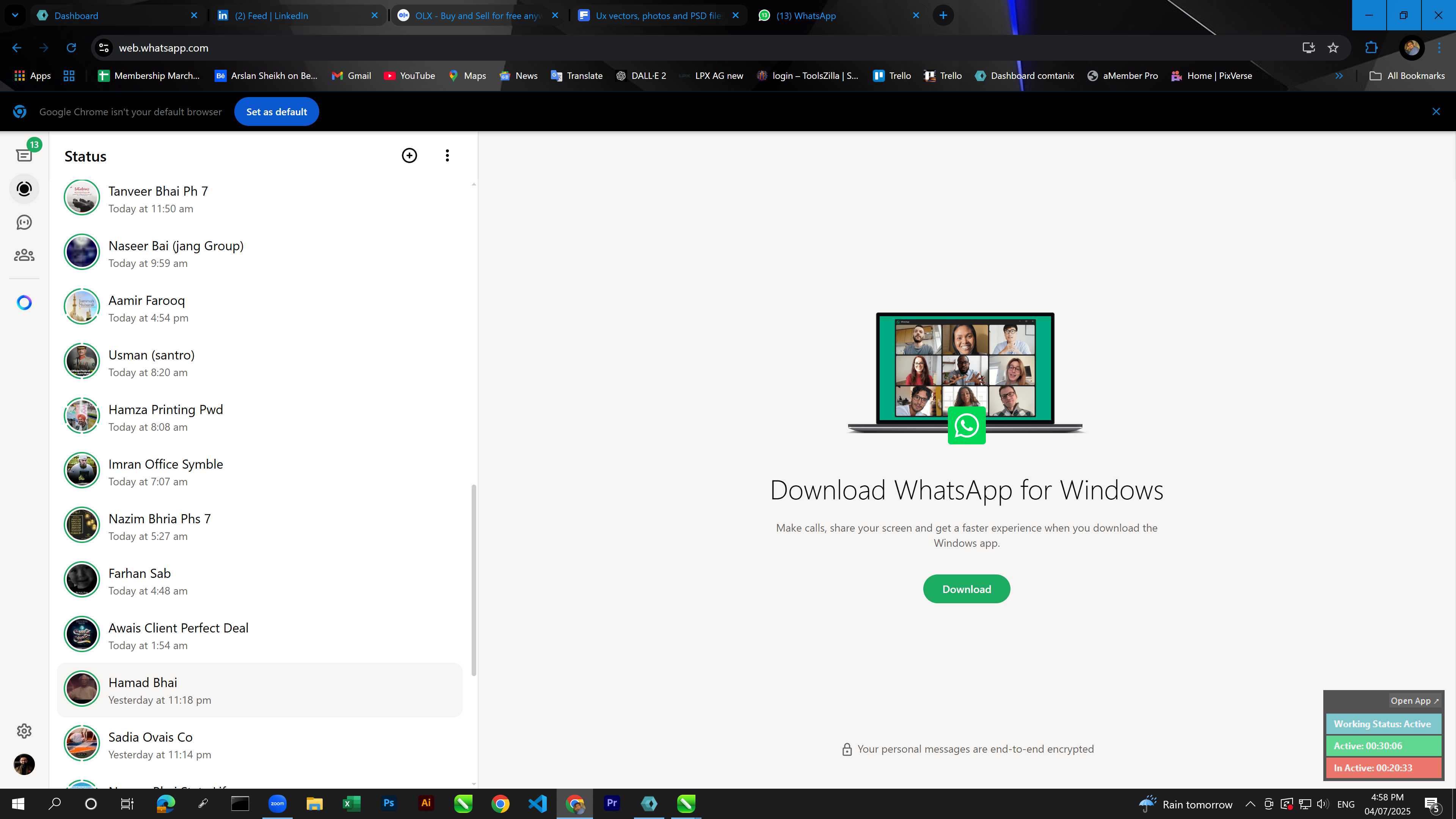View Hamad Bhai status
The image size is (1456, 819).
point(260,691)
